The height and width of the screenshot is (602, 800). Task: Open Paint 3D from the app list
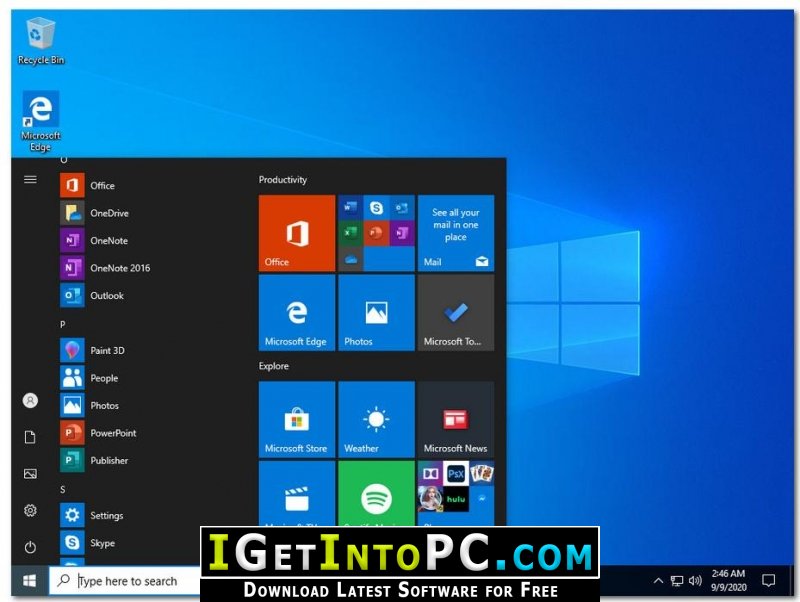pyautogui.click(x=148, y=350)
